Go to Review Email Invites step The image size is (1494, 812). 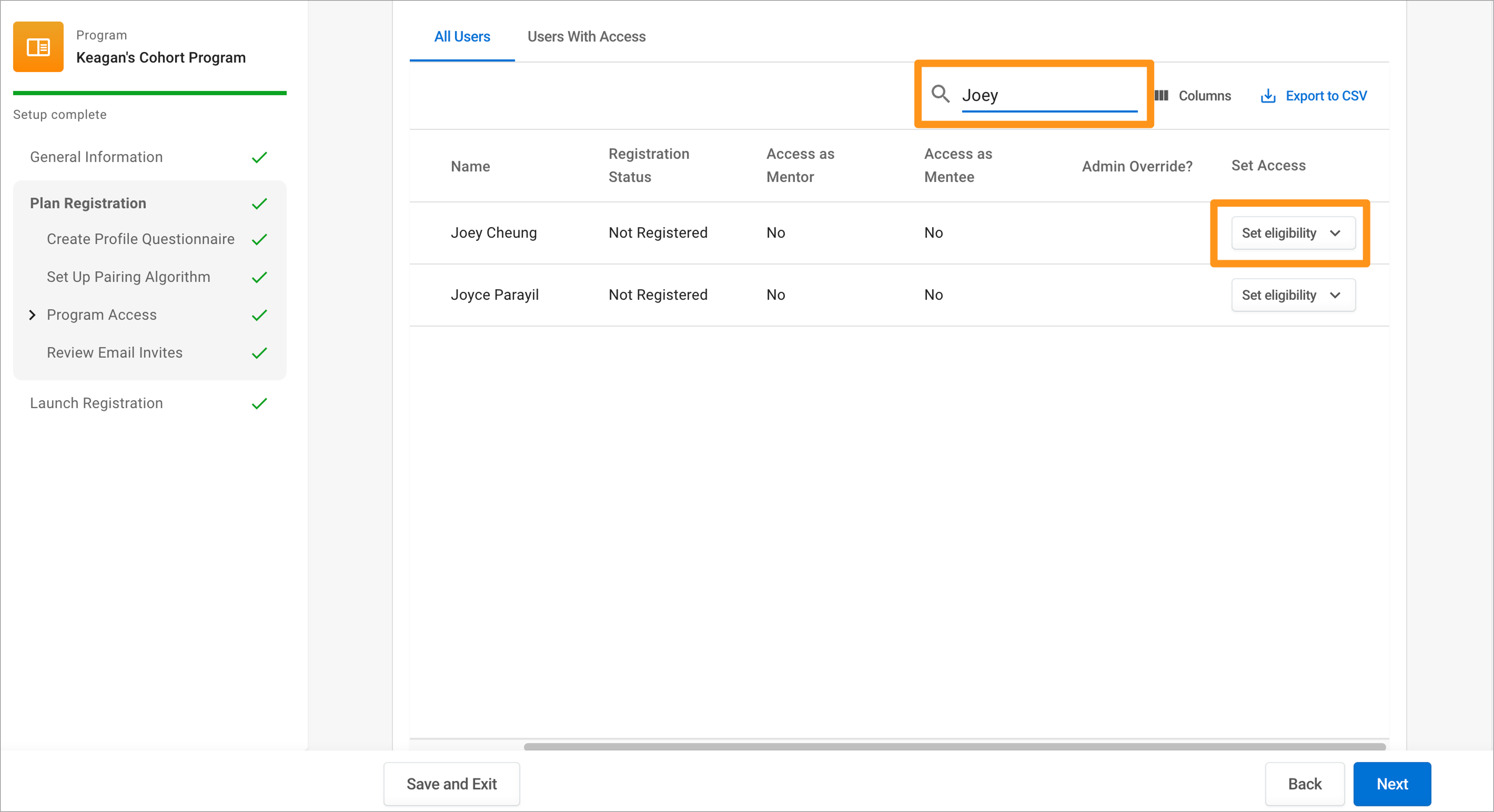[x=114, y=352]
